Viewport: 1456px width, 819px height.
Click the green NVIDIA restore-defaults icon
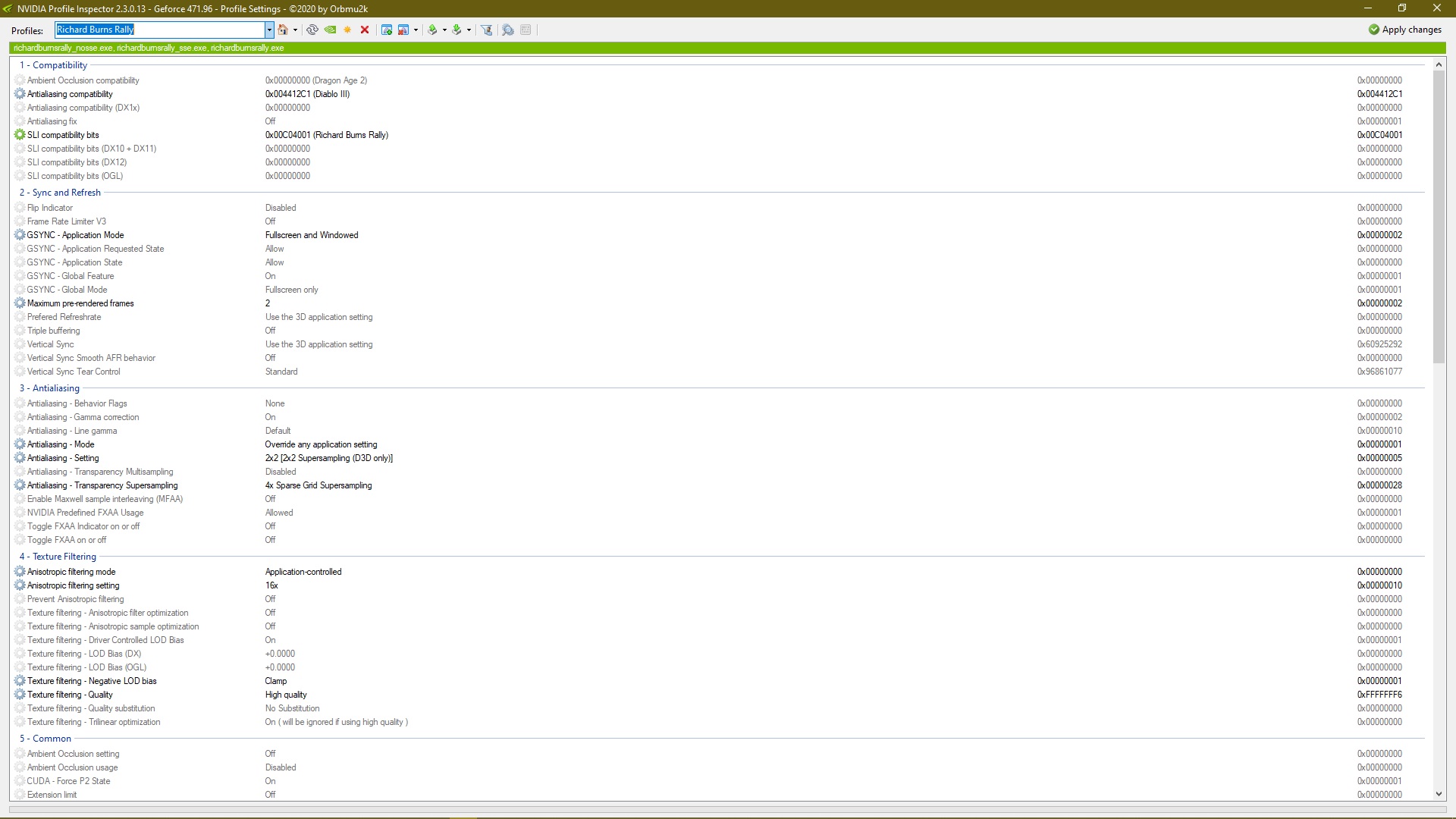pos(330,30)
